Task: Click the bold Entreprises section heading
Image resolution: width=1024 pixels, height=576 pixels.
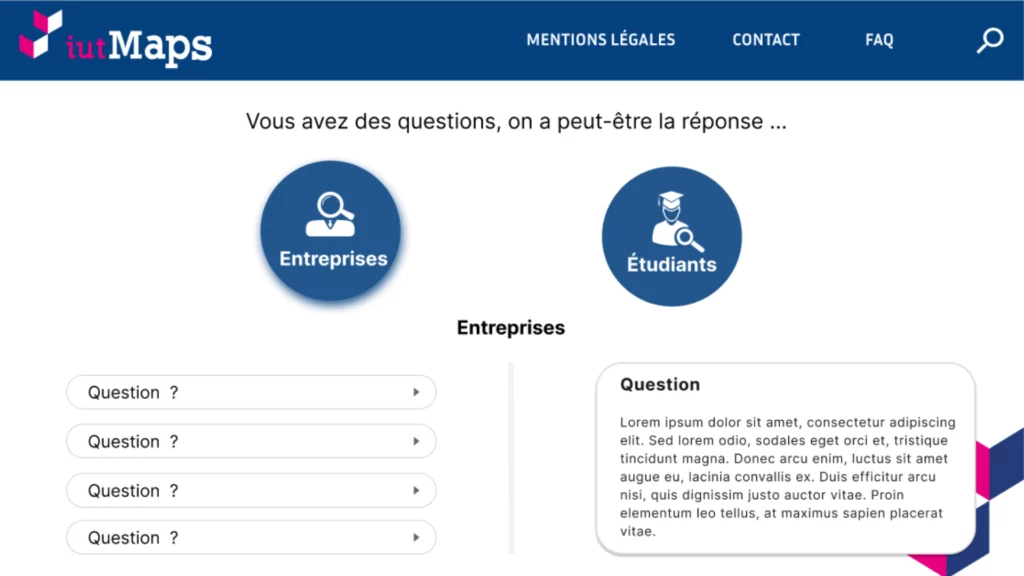Action: 511,327
